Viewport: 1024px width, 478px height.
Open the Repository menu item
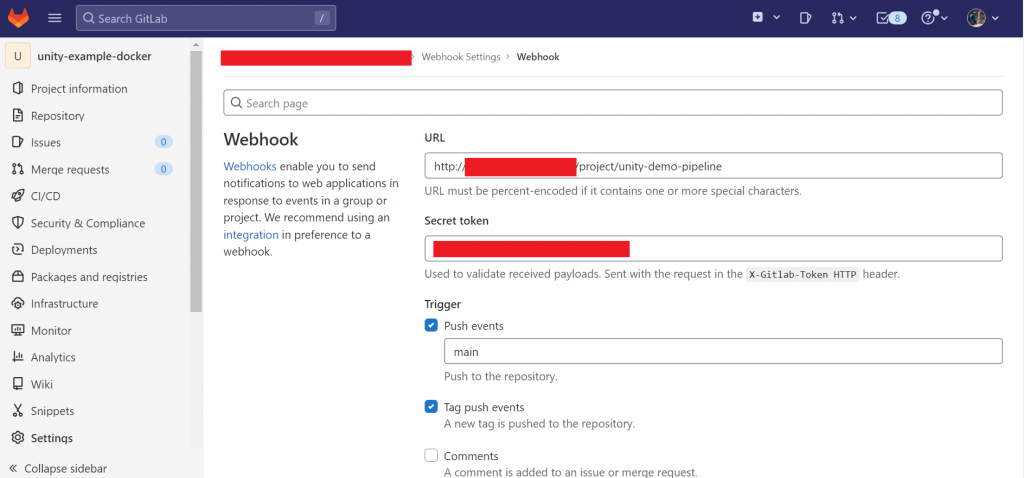point(57,116)
